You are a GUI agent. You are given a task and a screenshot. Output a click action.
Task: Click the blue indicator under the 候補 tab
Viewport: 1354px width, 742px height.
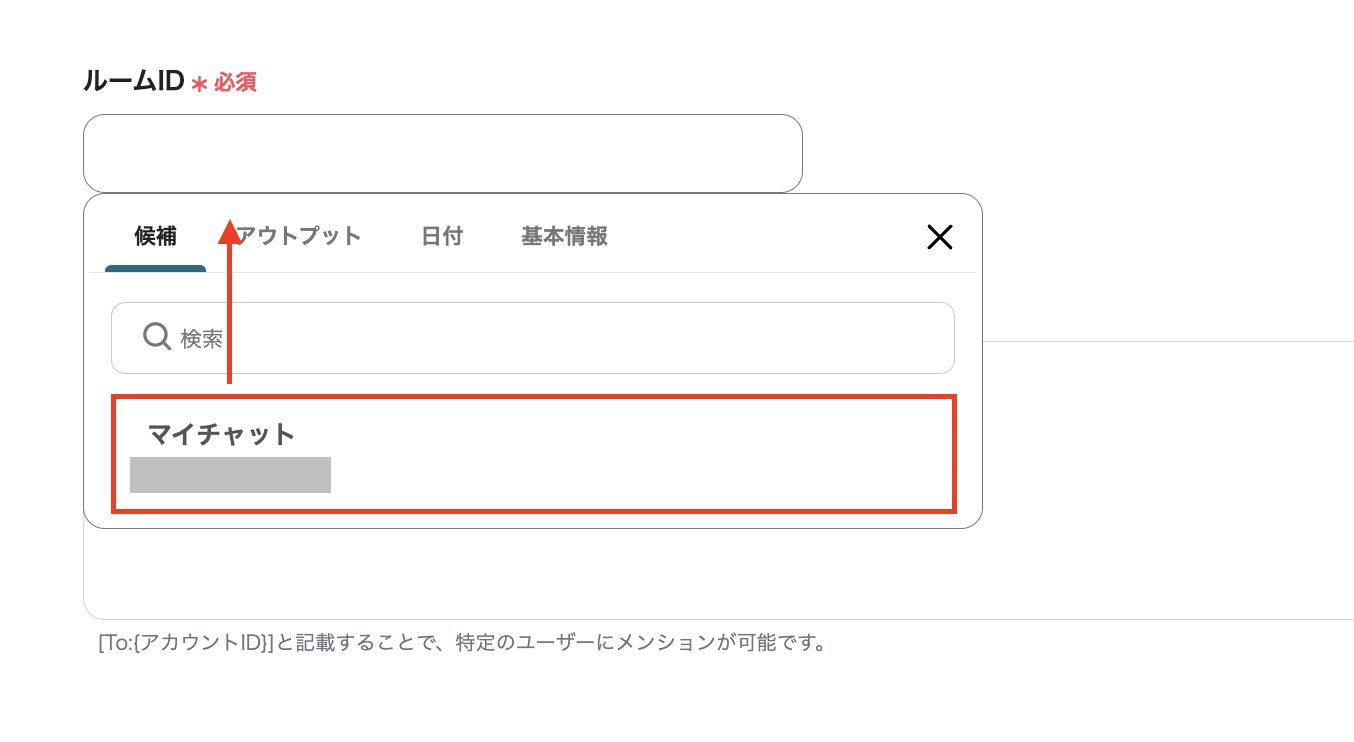coord(155,268)
